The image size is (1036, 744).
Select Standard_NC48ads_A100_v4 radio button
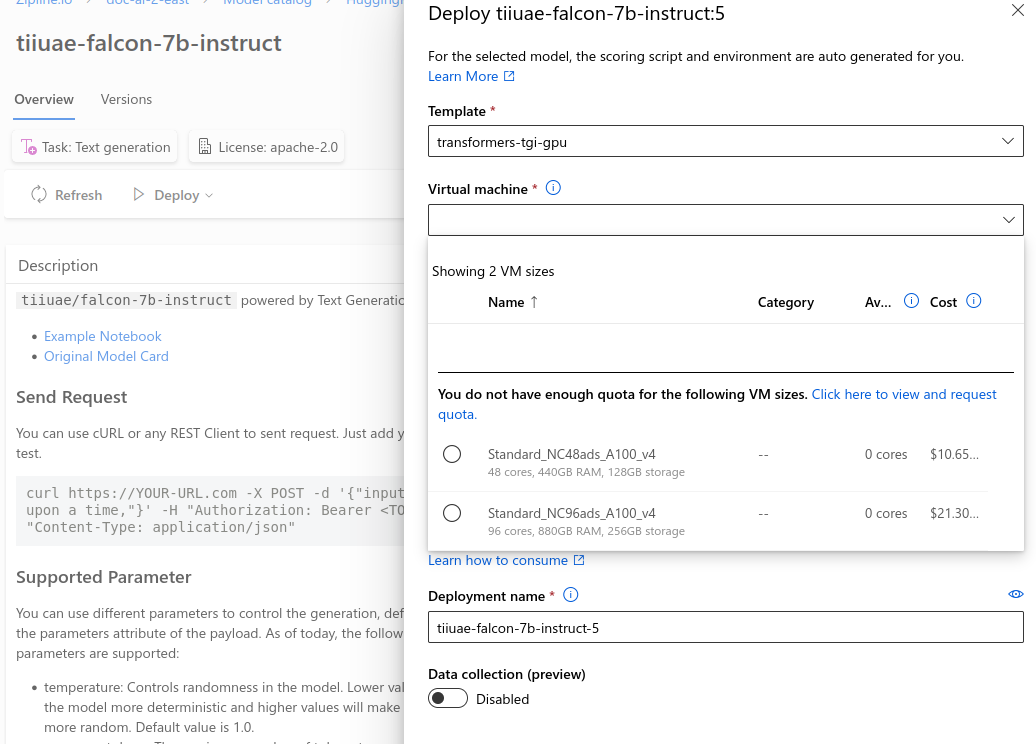[x=452, y=454]
